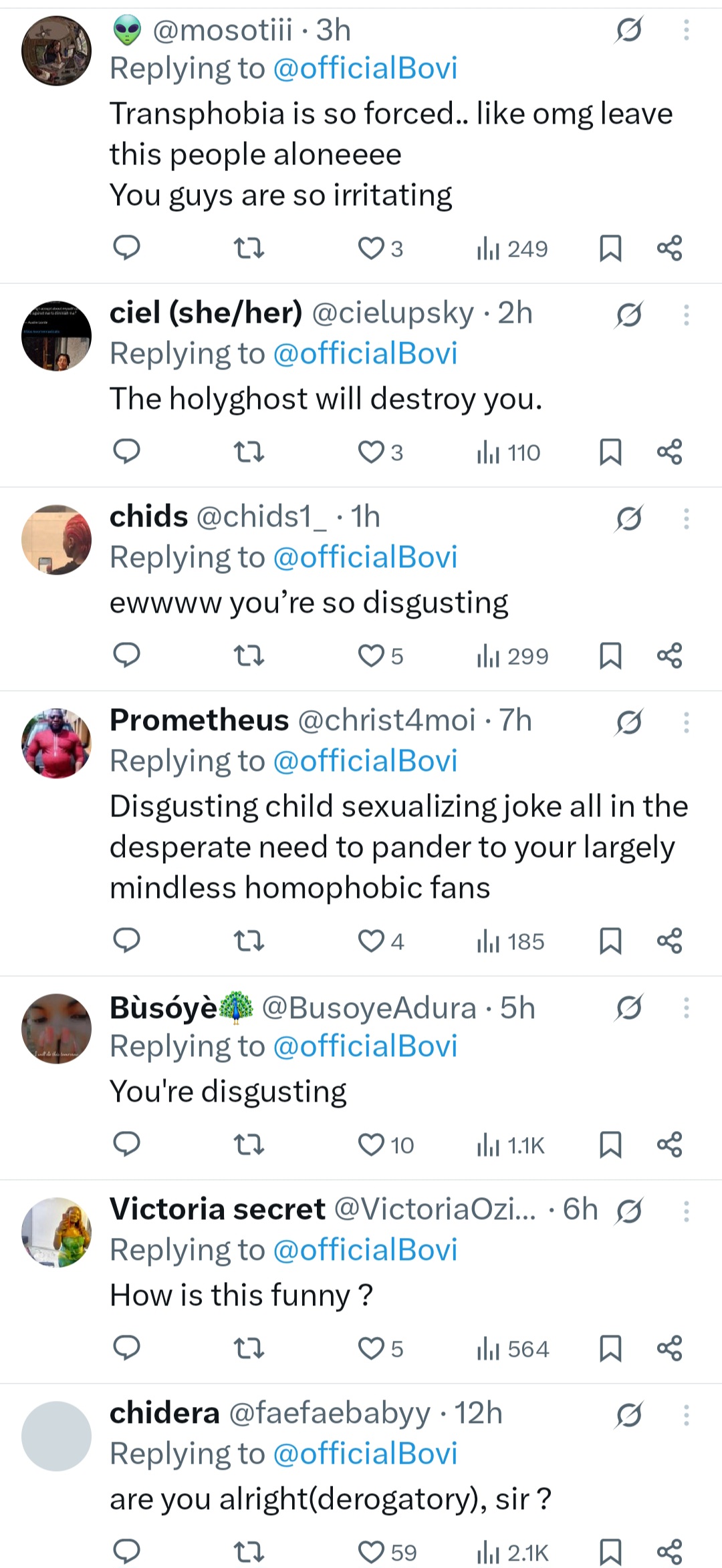
Task: Retweet ciel (she/her)'s reply
Action: [249, 452]
